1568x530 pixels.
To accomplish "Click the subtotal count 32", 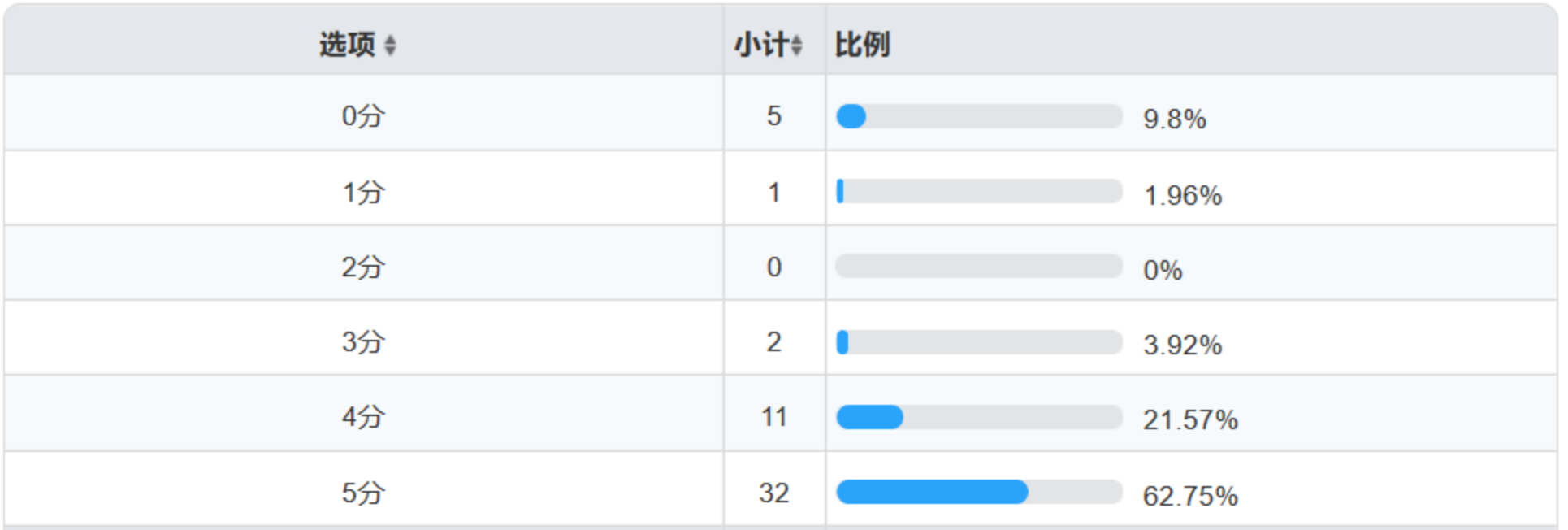I will 773,493.
